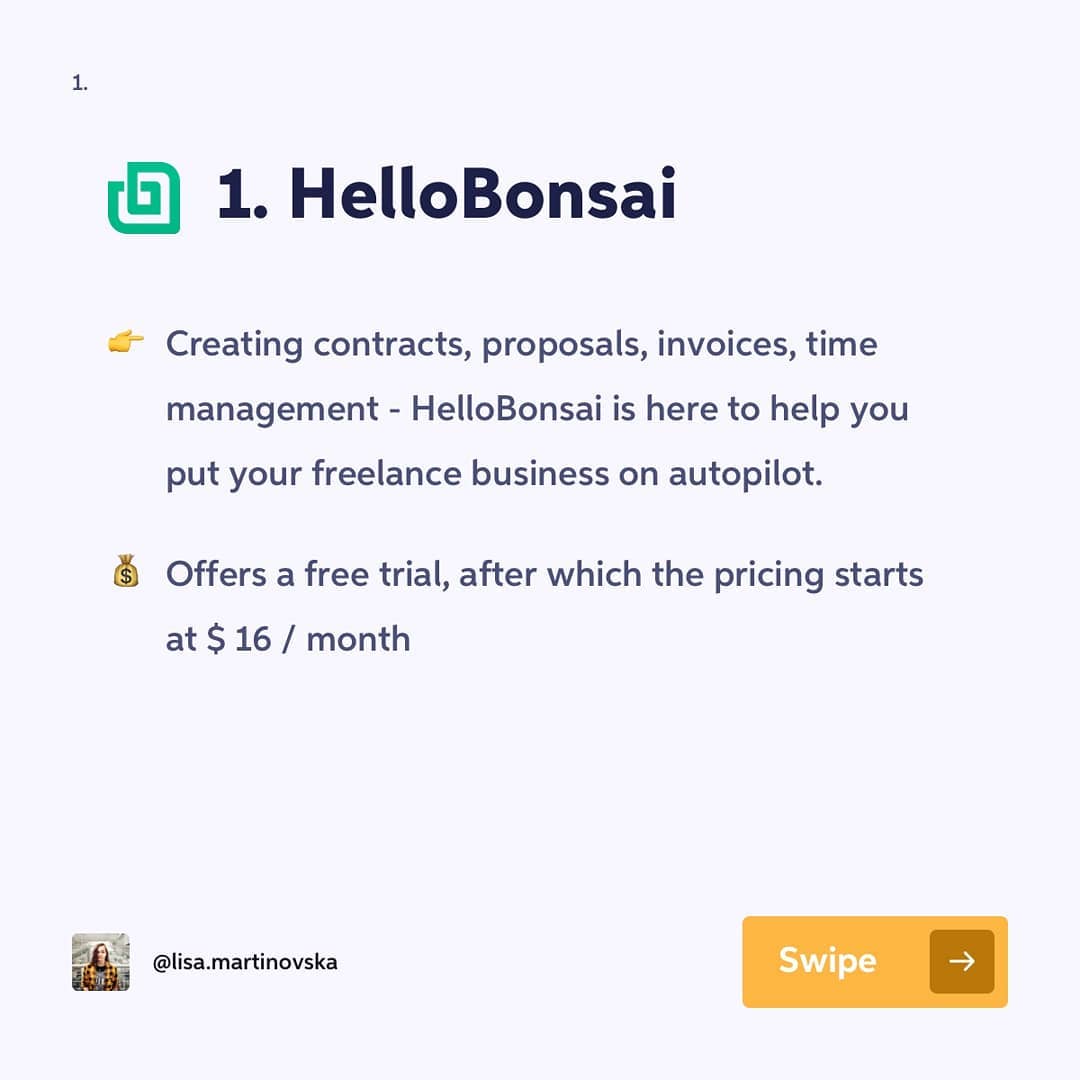The height and width of the screenshot is (1080, 1080).
Task: Click the line starting with "management - HelloBonsai"
Action: [x=536, y=409]
